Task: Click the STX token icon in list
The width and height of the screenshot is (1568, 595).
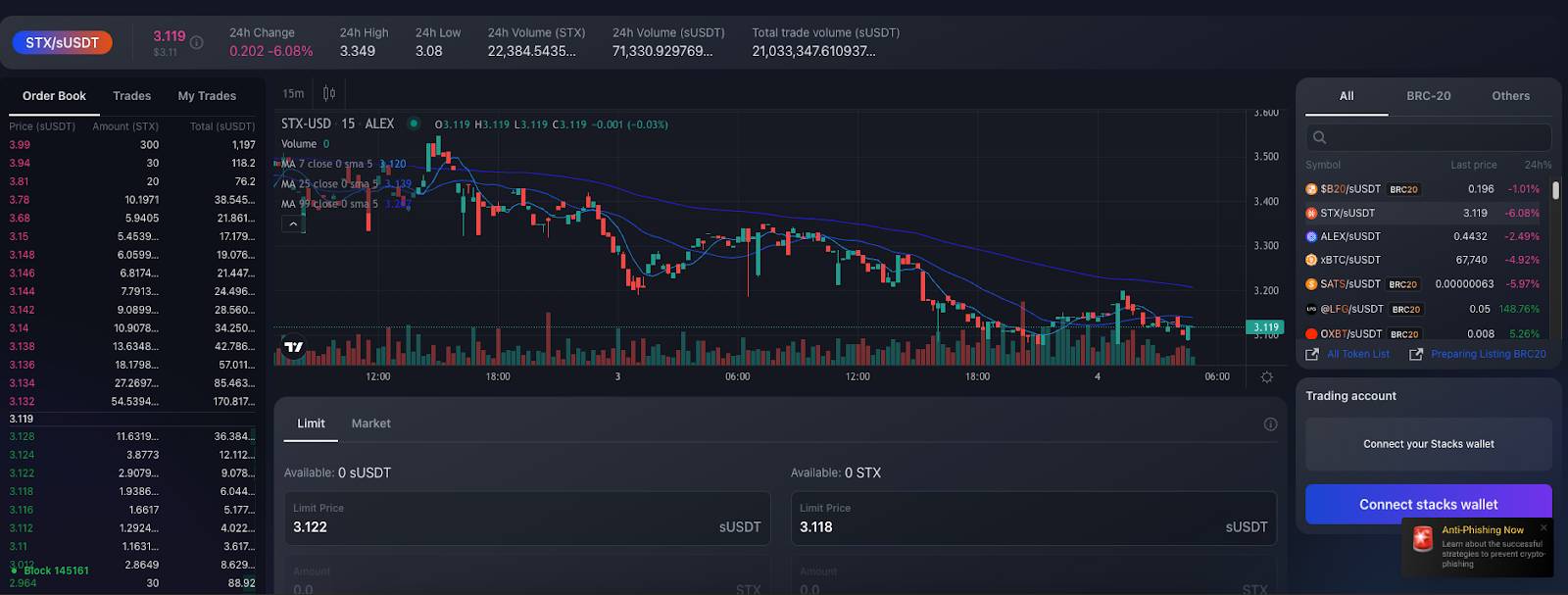Action: point(1311,213)
